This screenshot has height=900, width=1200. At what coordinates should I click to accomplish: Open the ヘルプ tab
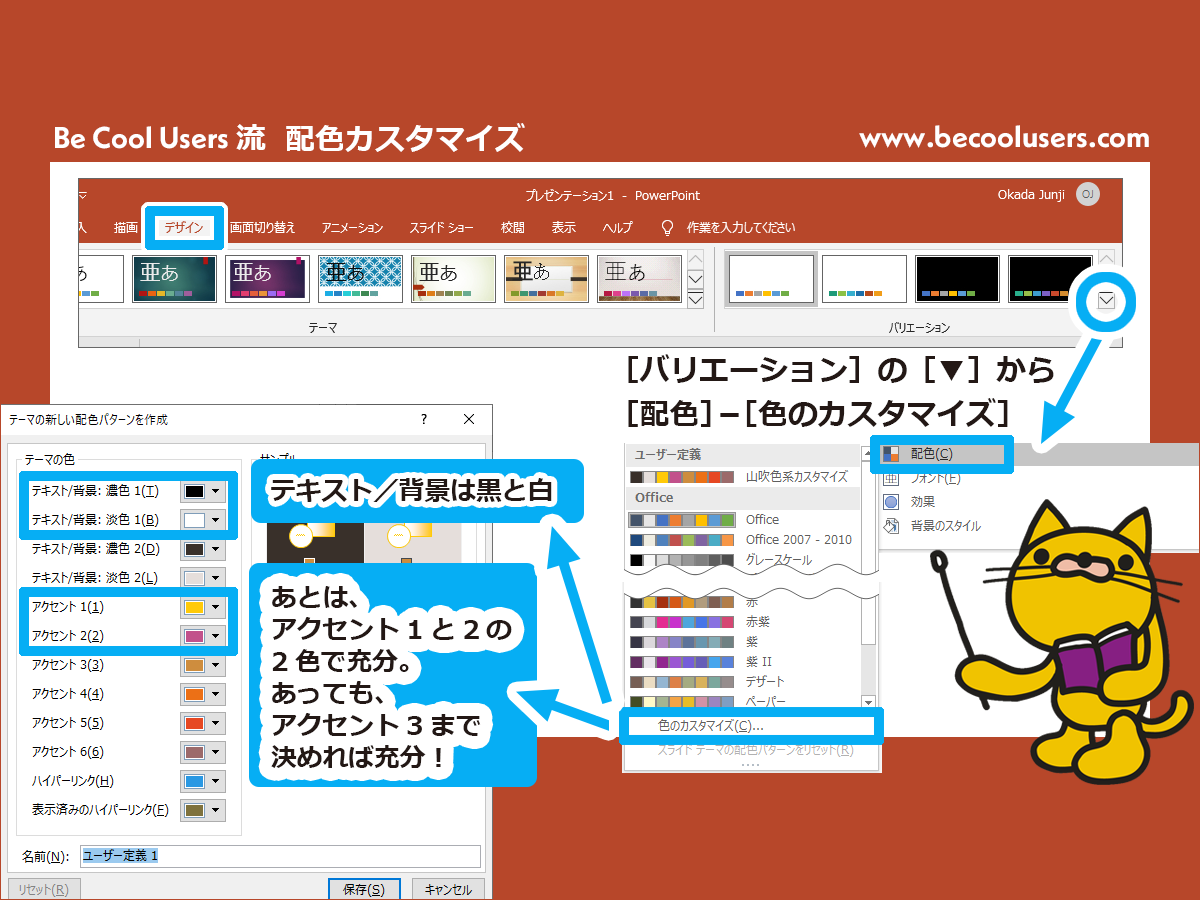click(617, 228)
